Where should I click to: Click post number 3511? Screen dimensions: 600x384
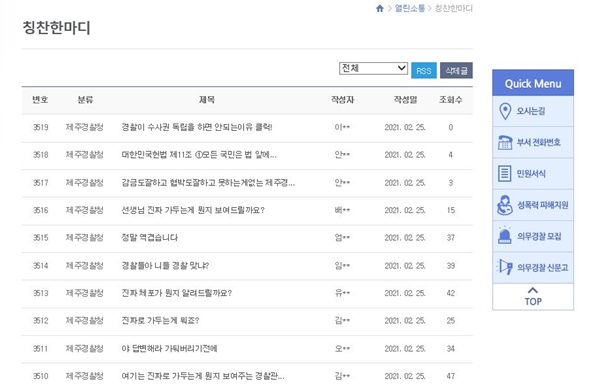[41, 349]
